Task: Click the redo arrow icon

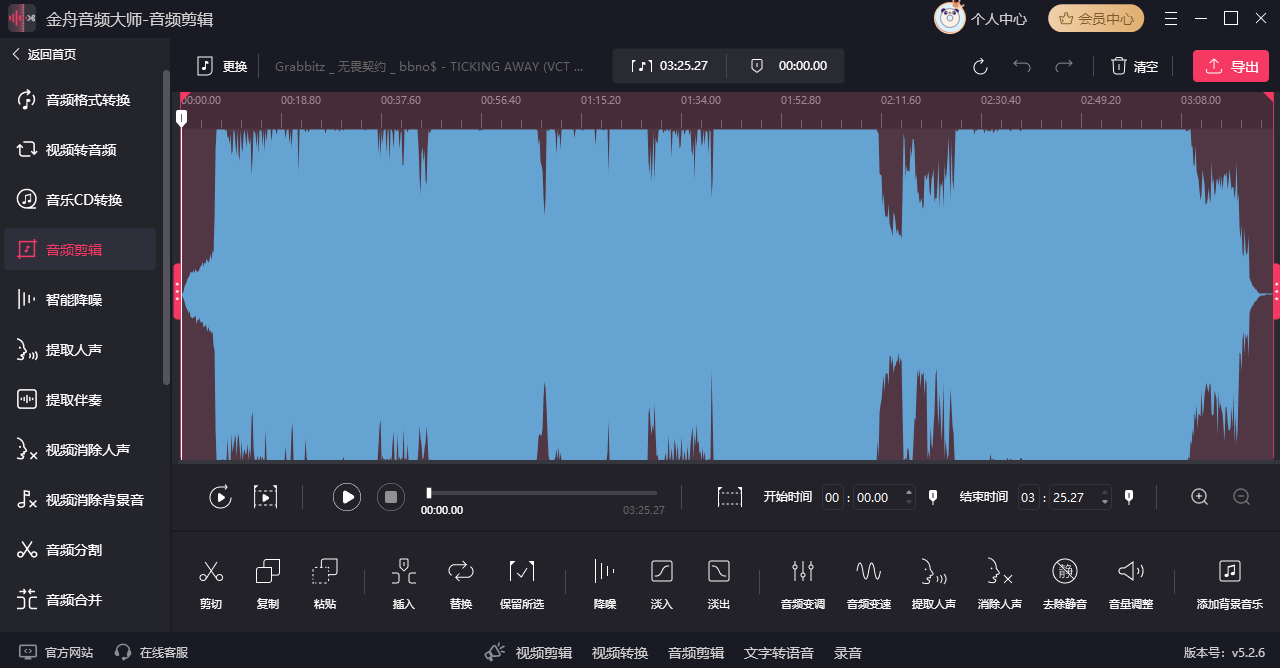Action: point(1064,66)
